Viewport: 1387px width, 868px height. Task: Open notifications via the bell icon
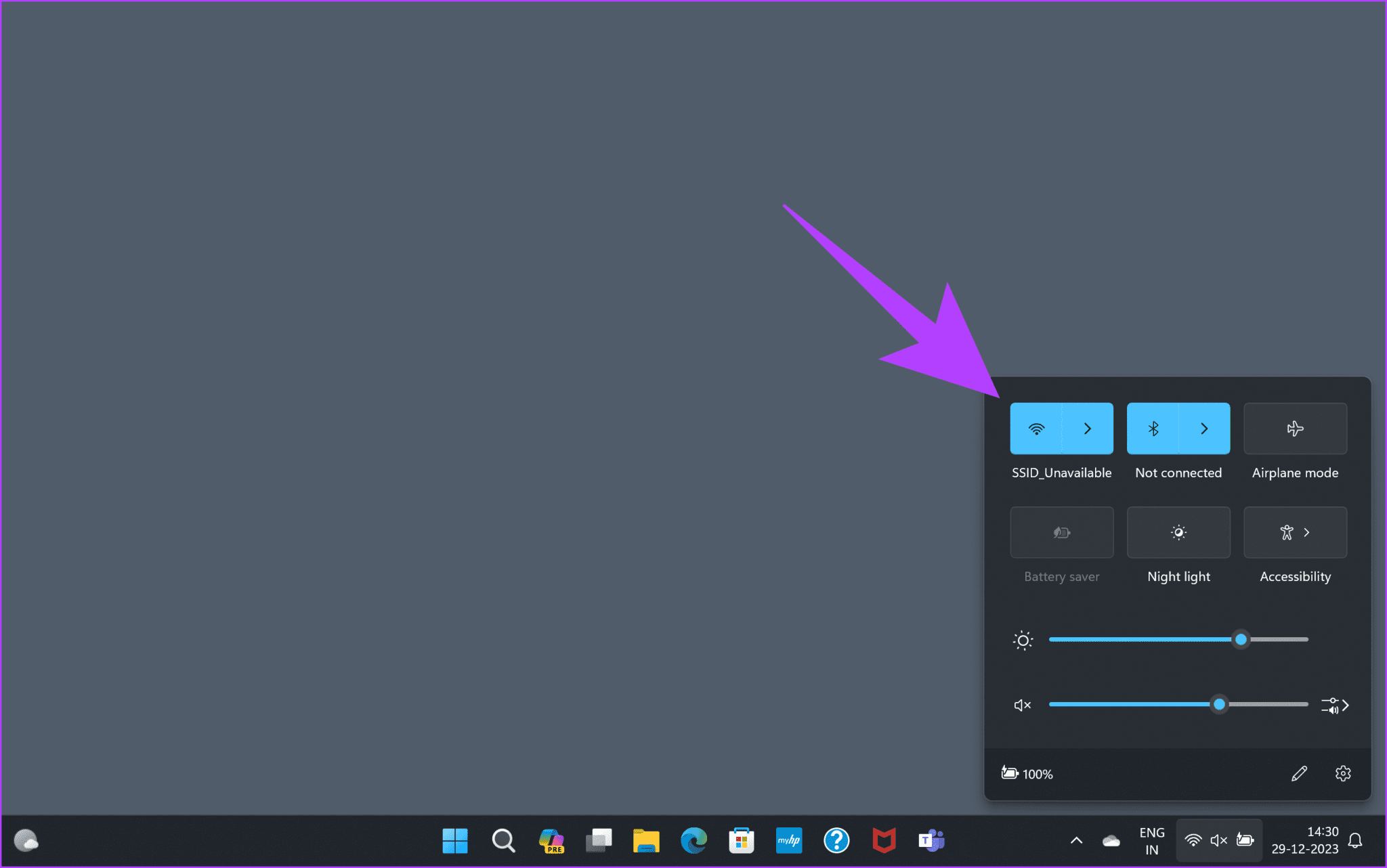pos(1355,840)
